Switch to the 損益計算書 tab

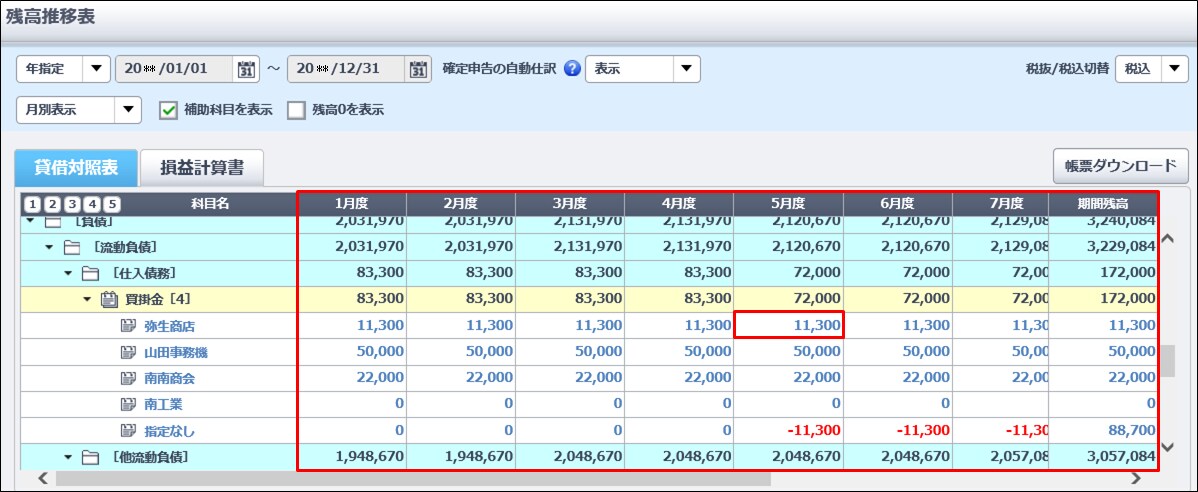(204, 168)
